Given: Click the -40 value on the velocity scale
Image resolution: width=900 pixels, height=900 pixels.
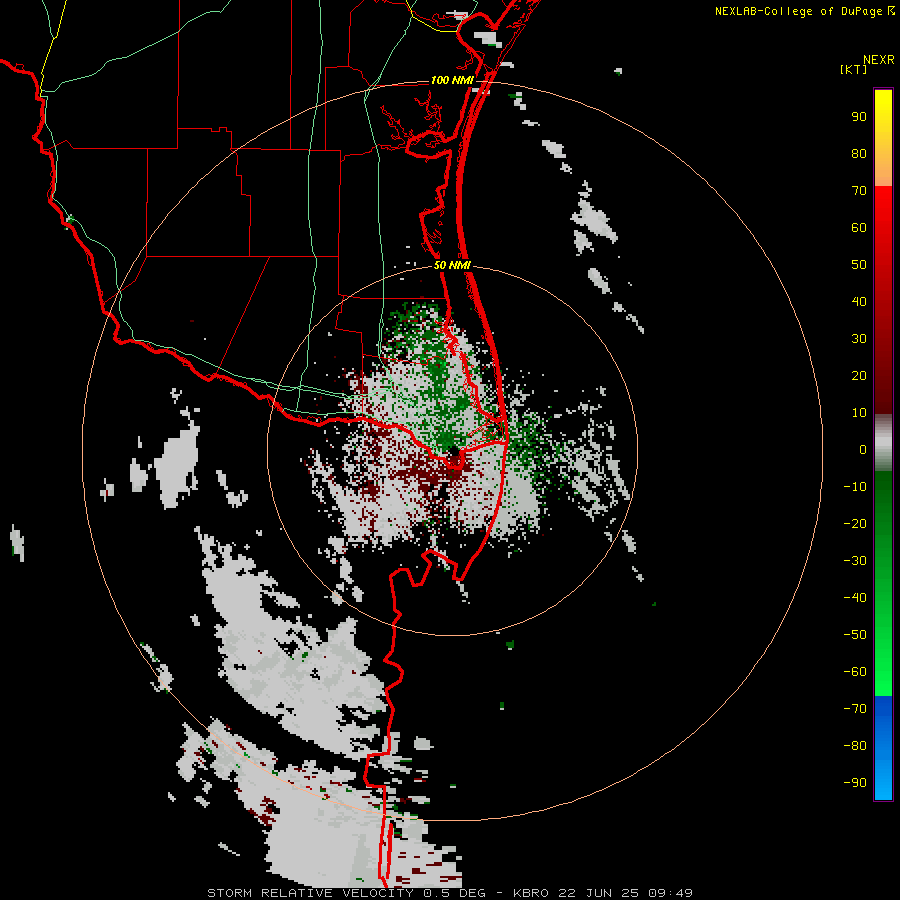Looking at the screenshot, I should [855, 598].
